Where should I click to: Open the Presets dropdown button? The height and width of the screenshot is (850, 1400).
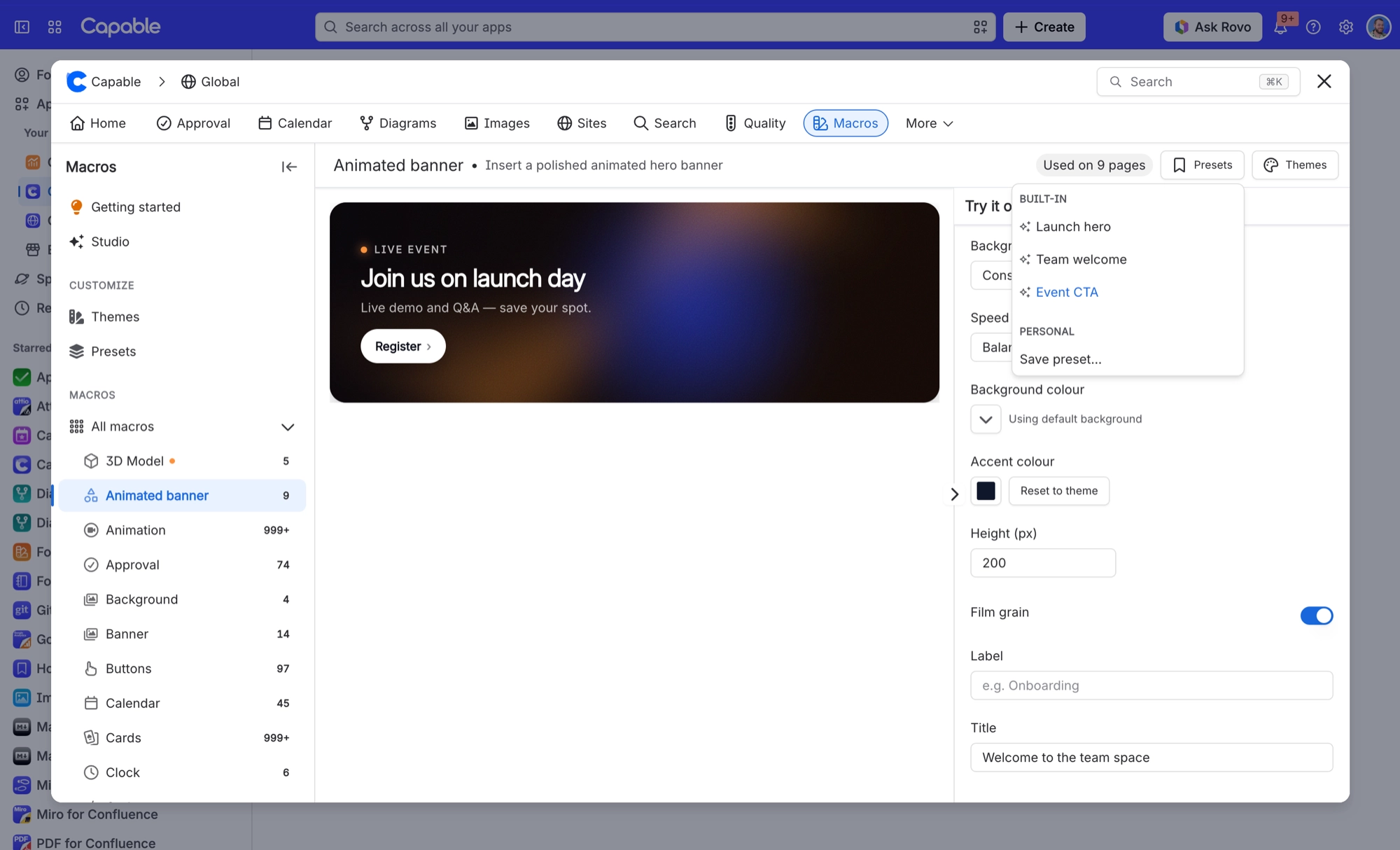click(1202, 165)
